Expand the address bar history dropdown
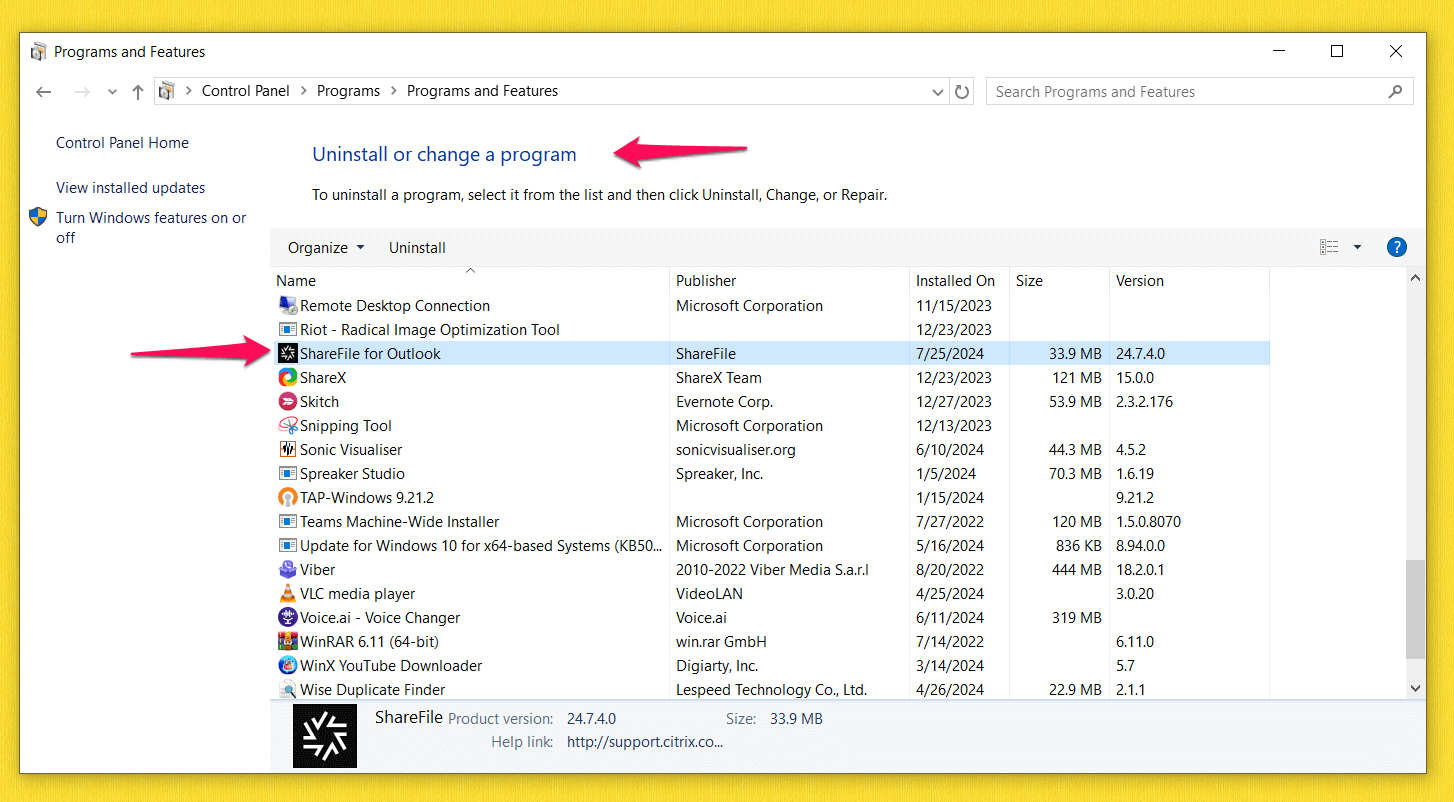 938,91
